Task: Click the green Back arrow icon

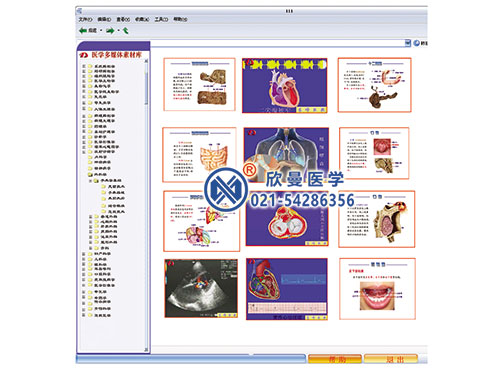Action: point(82,31)
